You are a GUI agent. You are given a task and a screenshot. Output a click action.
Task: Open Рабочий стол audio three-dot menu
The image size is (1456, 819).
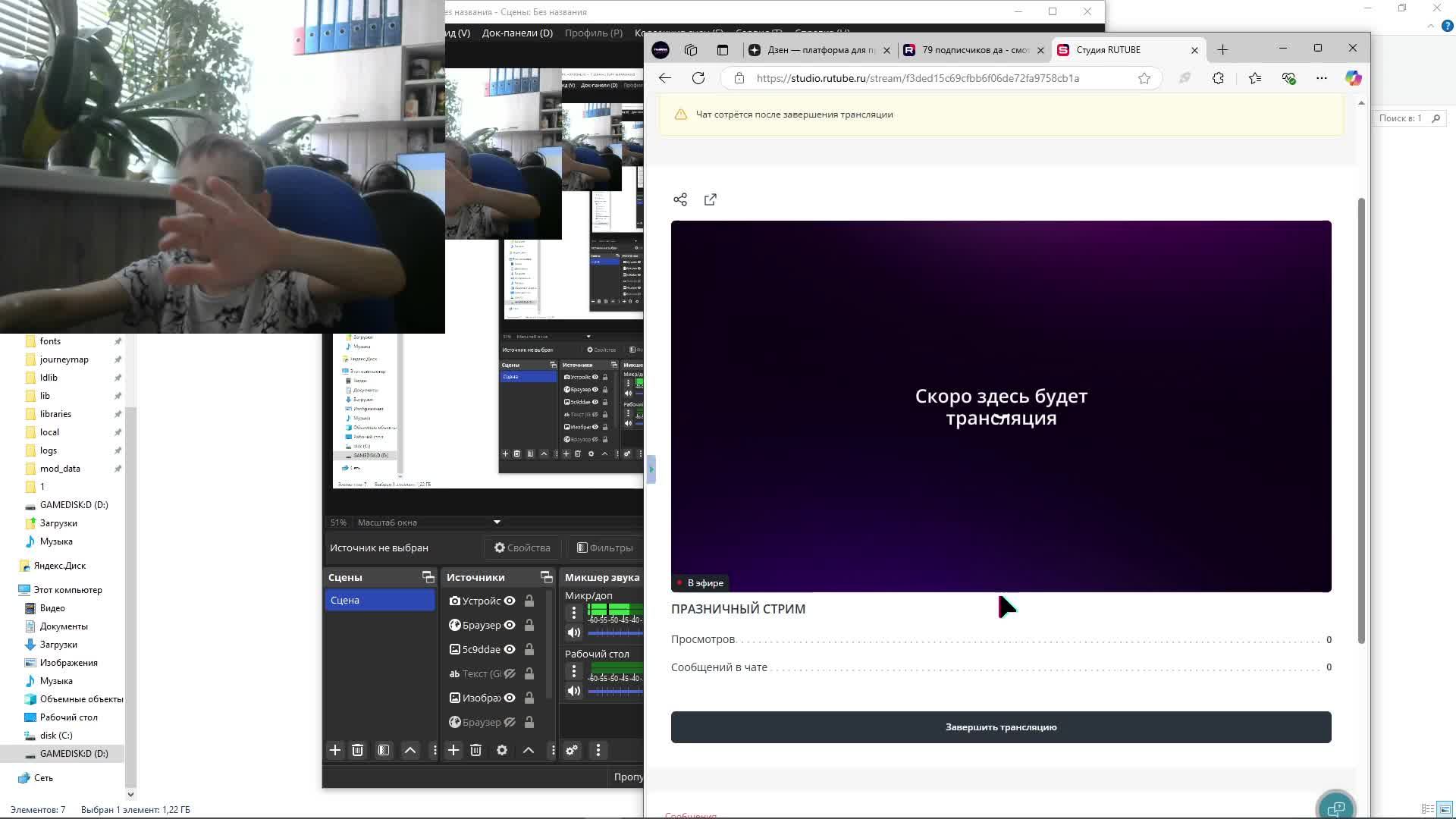point(574,672)
